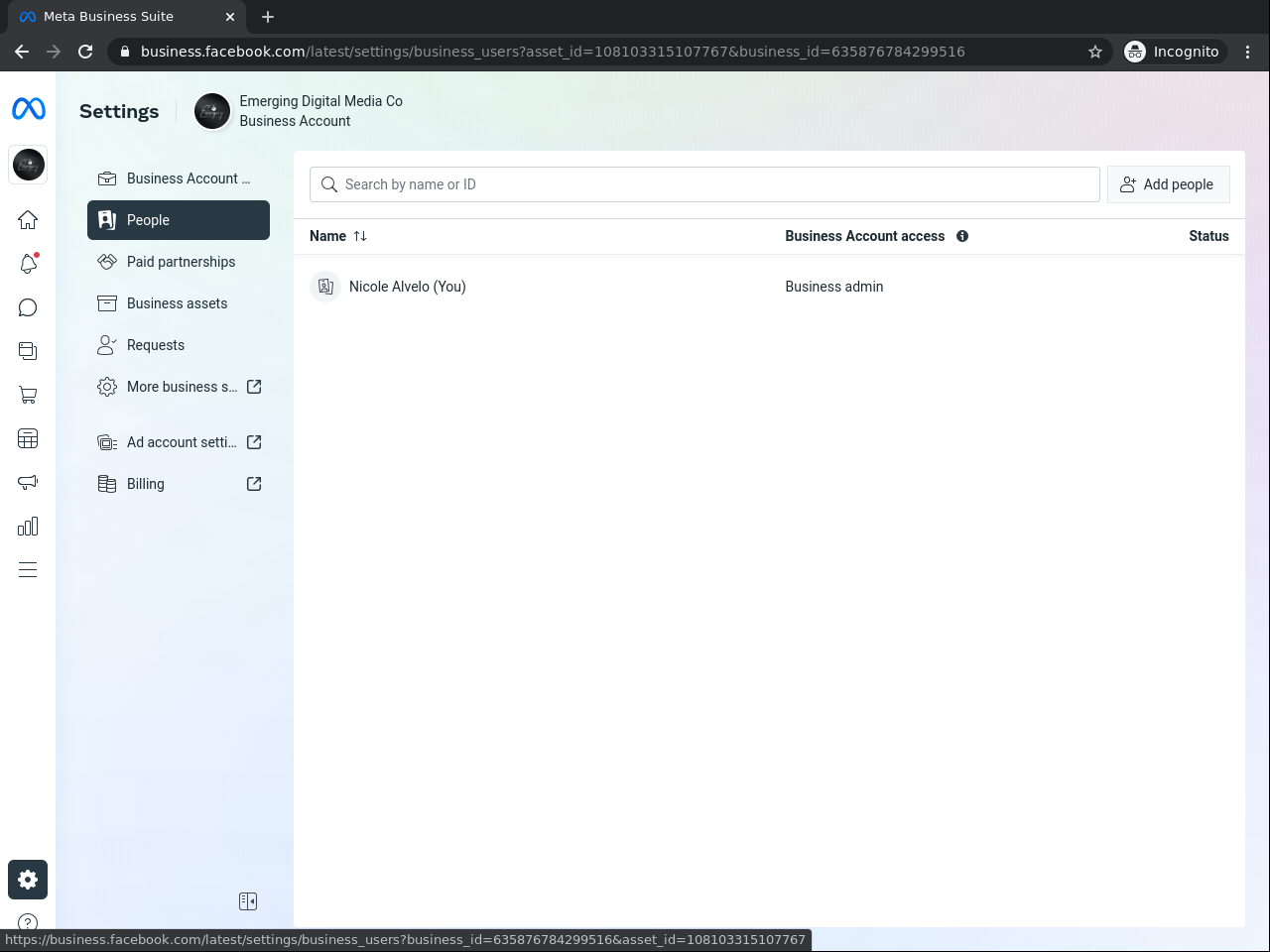
Task: Click the Emerging Digital Media Co name
Action: point(321,101)
